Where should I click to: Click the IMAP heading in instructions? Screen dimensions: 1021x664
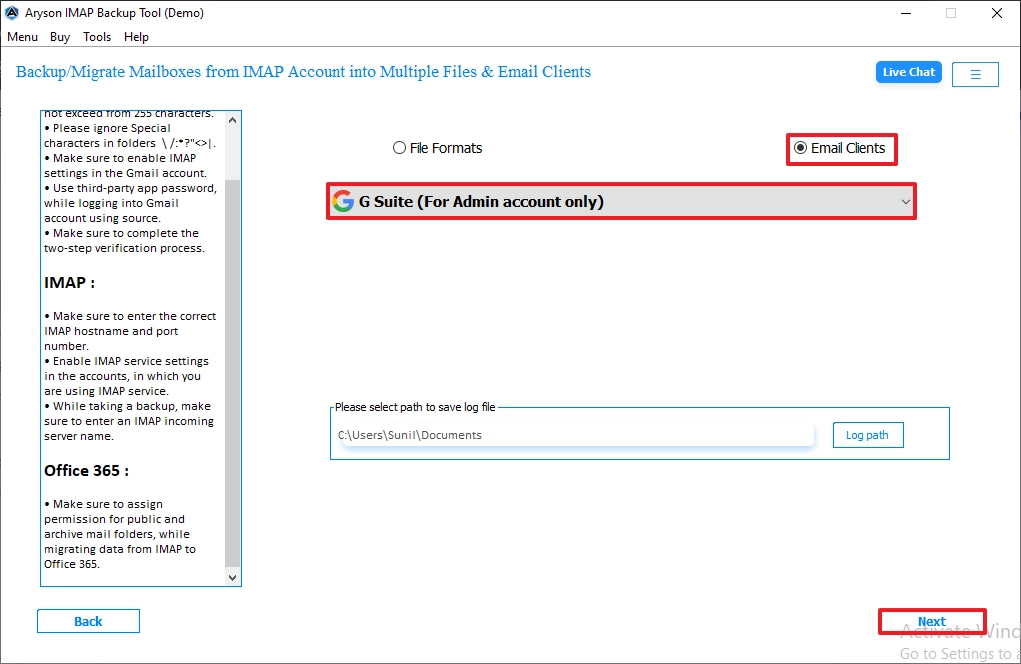pos(69,283)
